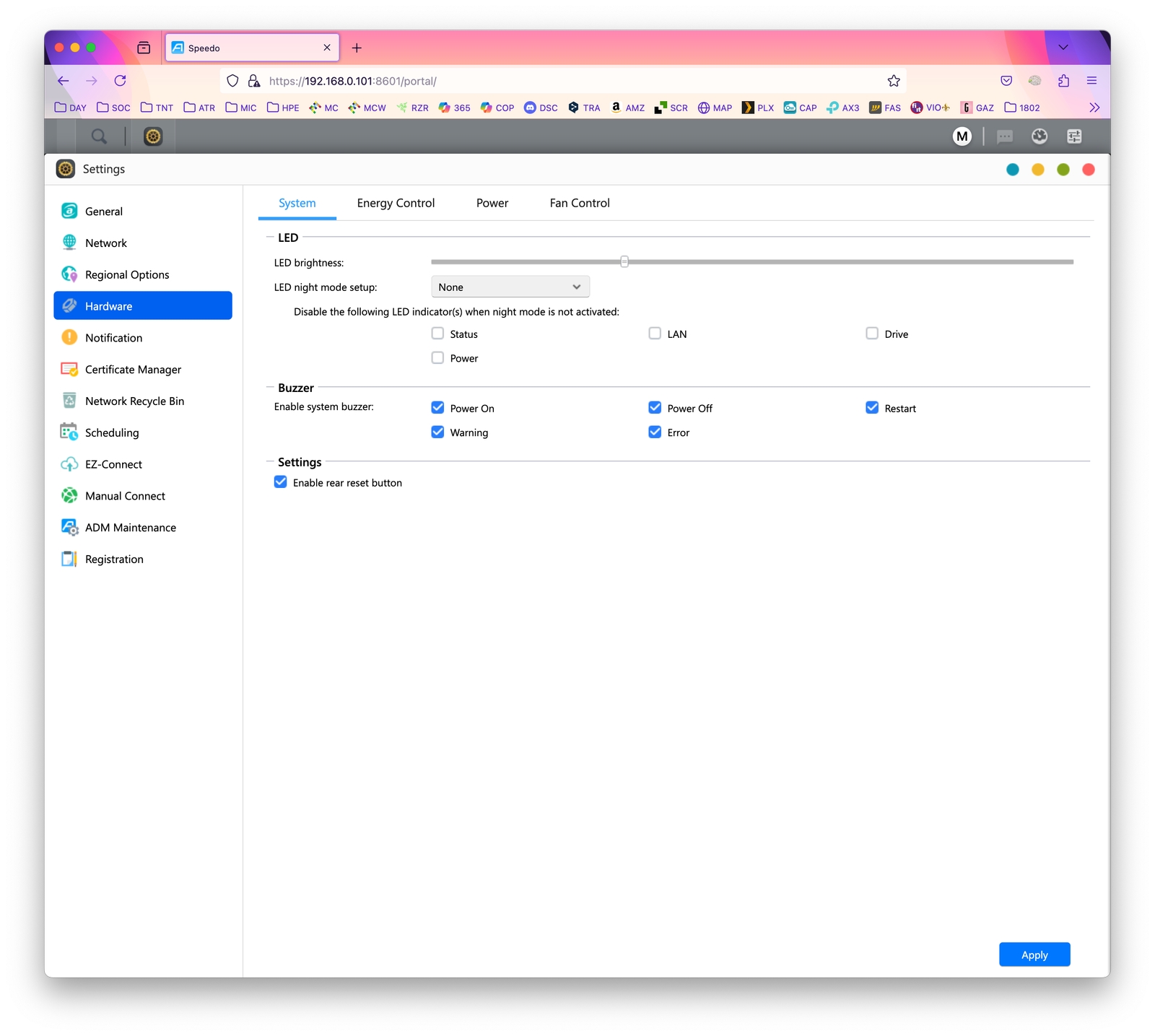Expand the hidden bookmarks overflow chevron
Image resolution: width=1155 pixels, height=1036 pixels.
[1094, 108]
